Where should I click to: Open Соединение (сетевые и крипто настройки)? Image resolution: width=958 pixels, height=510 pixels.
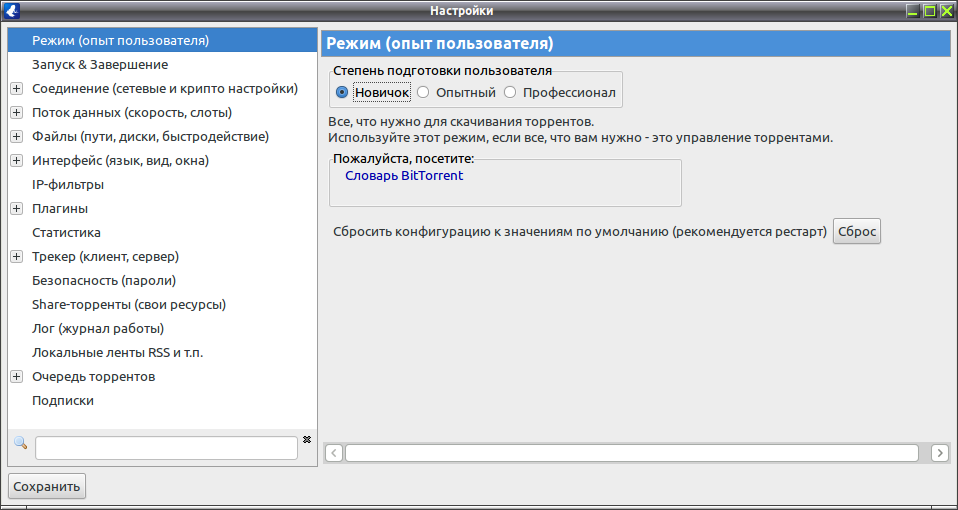pos(165,89)
